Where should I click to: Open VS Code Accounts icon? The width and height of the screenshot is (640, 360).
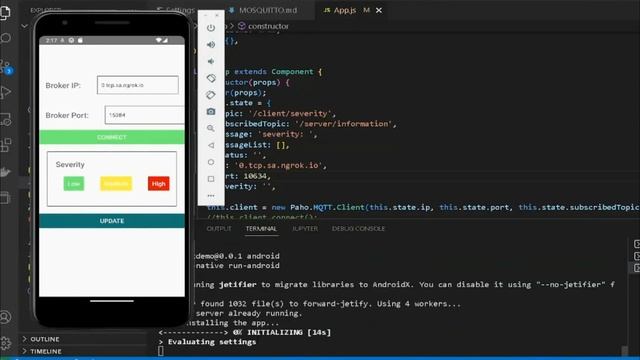tap(5, 317)
